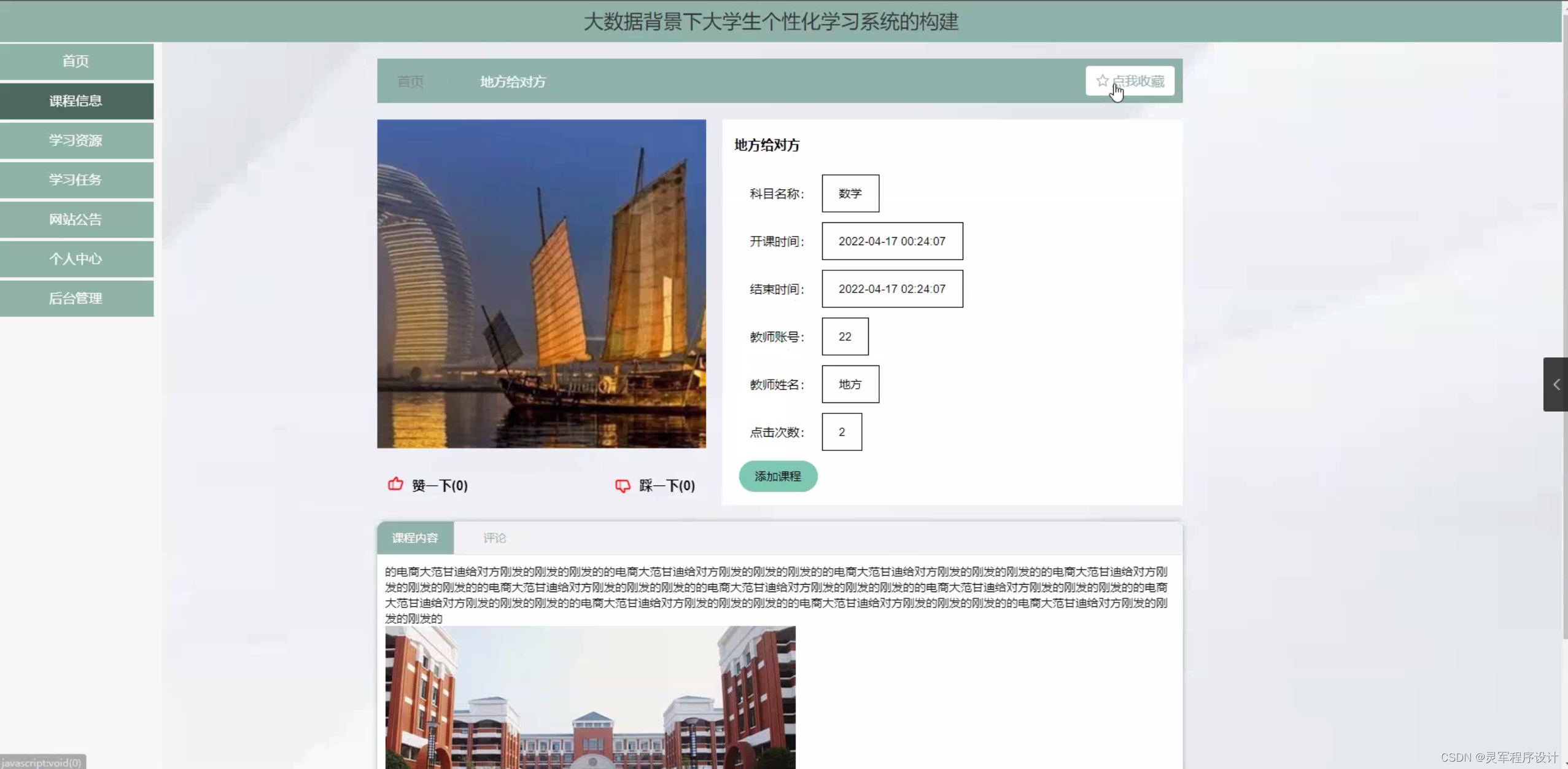
Task: Click the 开课时间 date field
Action: point(891,241)
